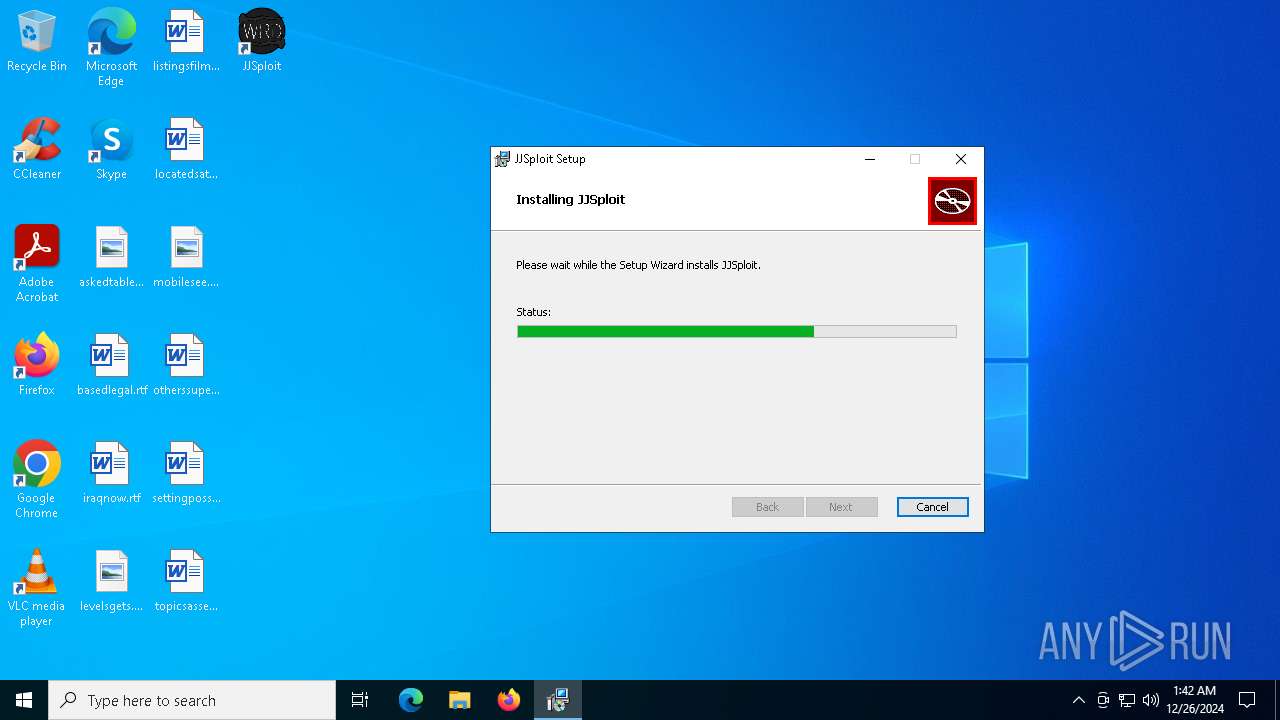This screenshot has height=720, width=1280.
Task: Select the JJSploit desktop shortcut
Action: pyautogui.click(x=262, y=42)
